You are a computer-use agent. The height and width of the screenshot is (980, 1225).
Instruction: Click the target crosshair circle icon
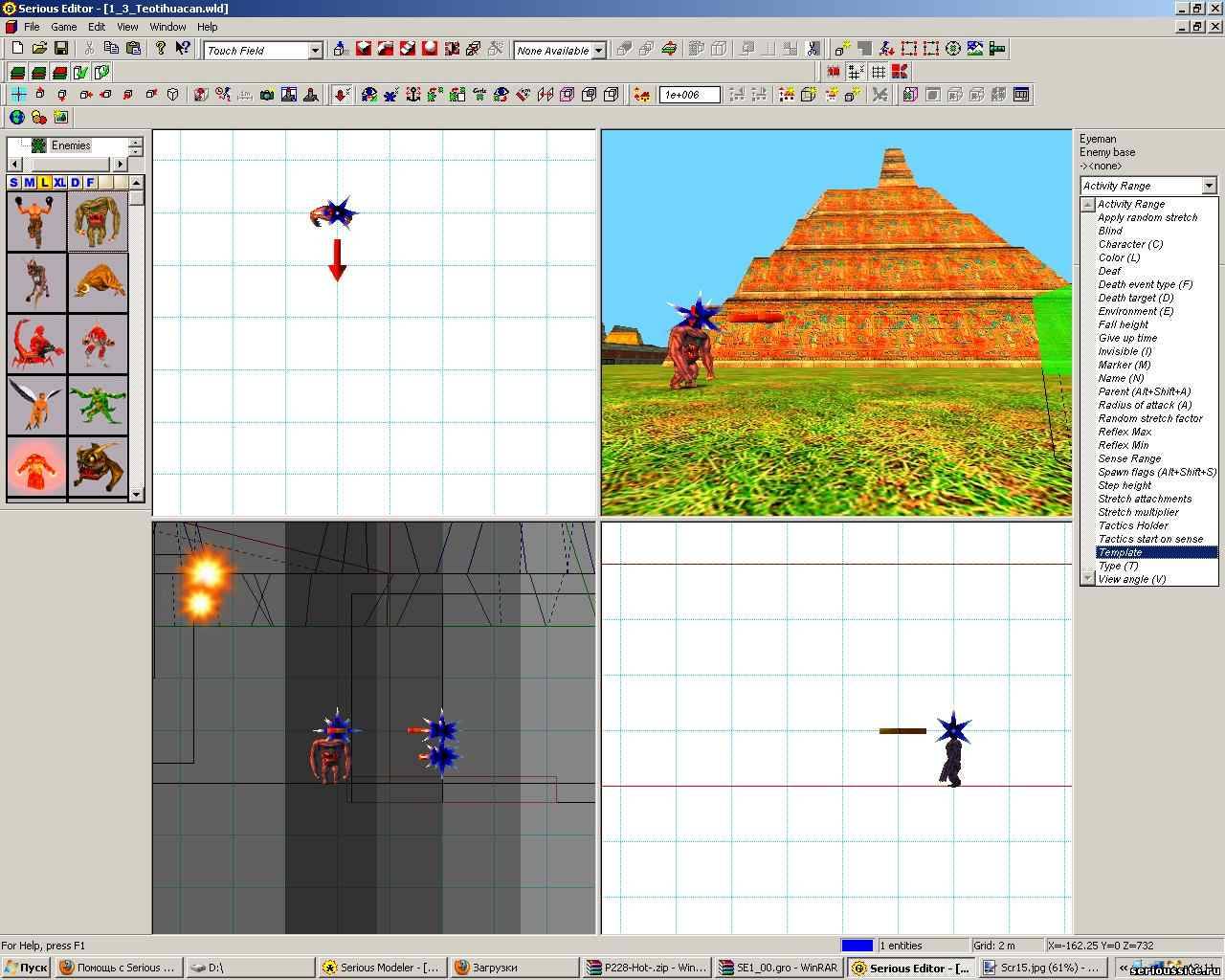[x=953, y=49]
